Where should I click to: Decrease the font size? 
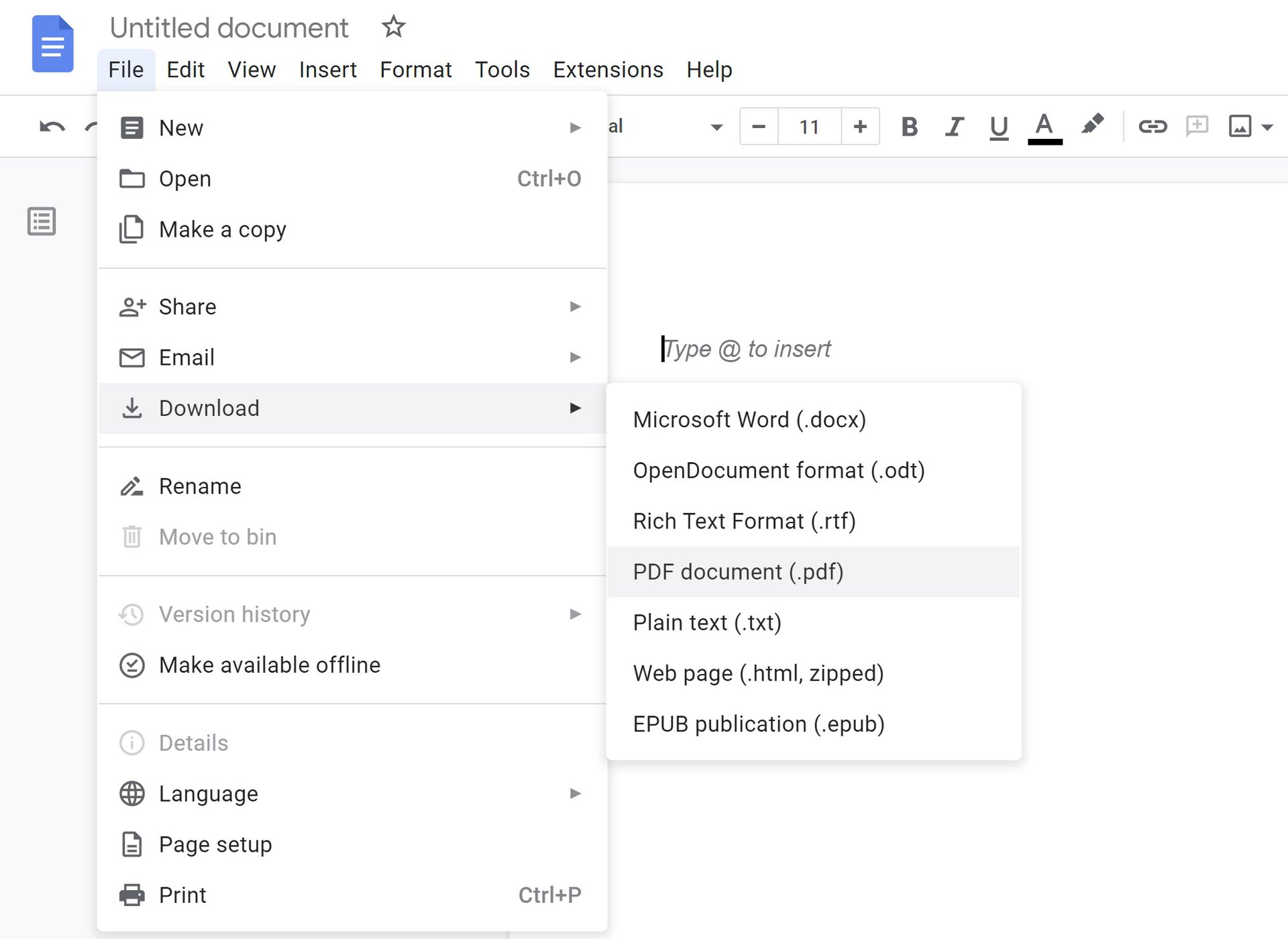pos(759,126)
